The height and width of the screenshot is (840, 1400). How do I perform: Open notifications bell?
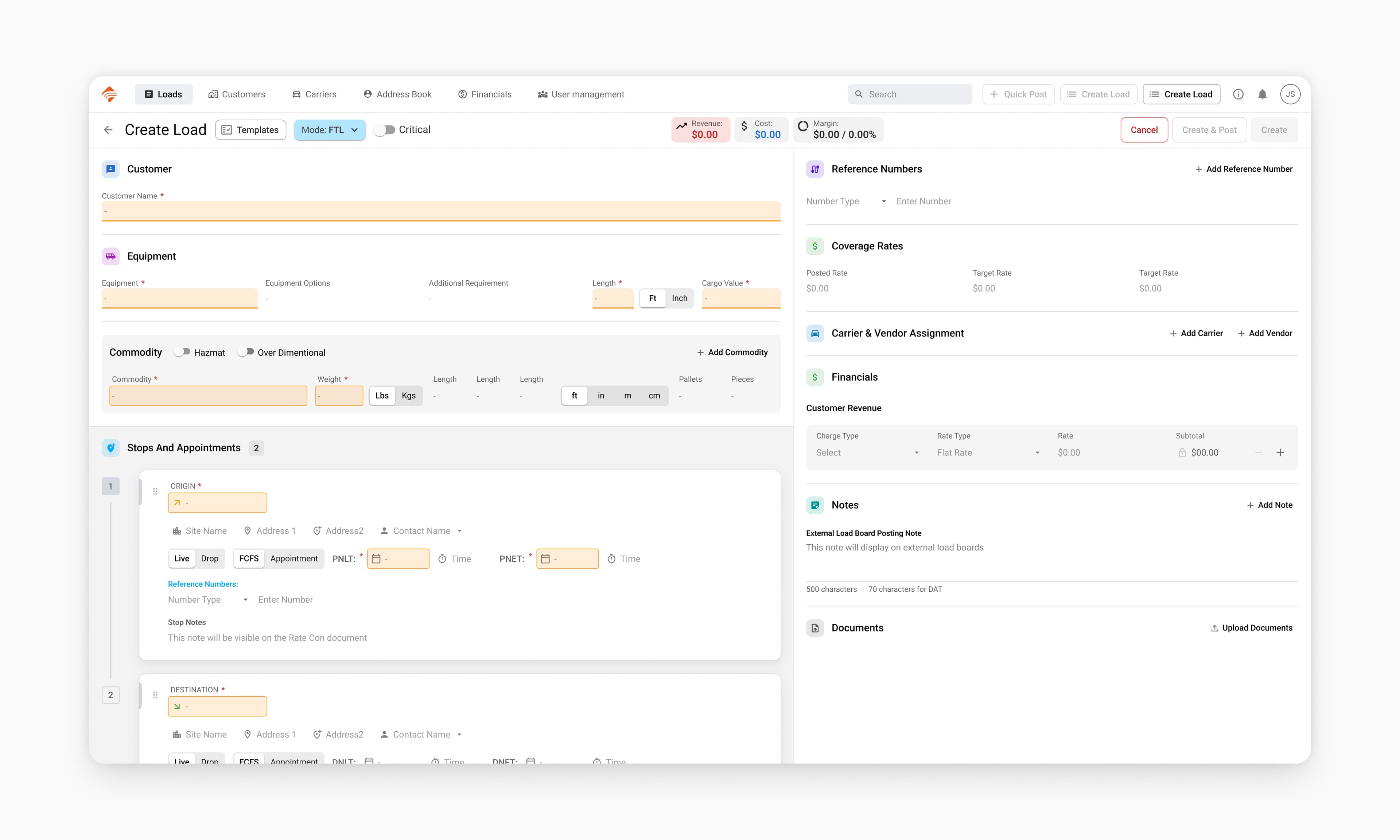(1263, 94)
